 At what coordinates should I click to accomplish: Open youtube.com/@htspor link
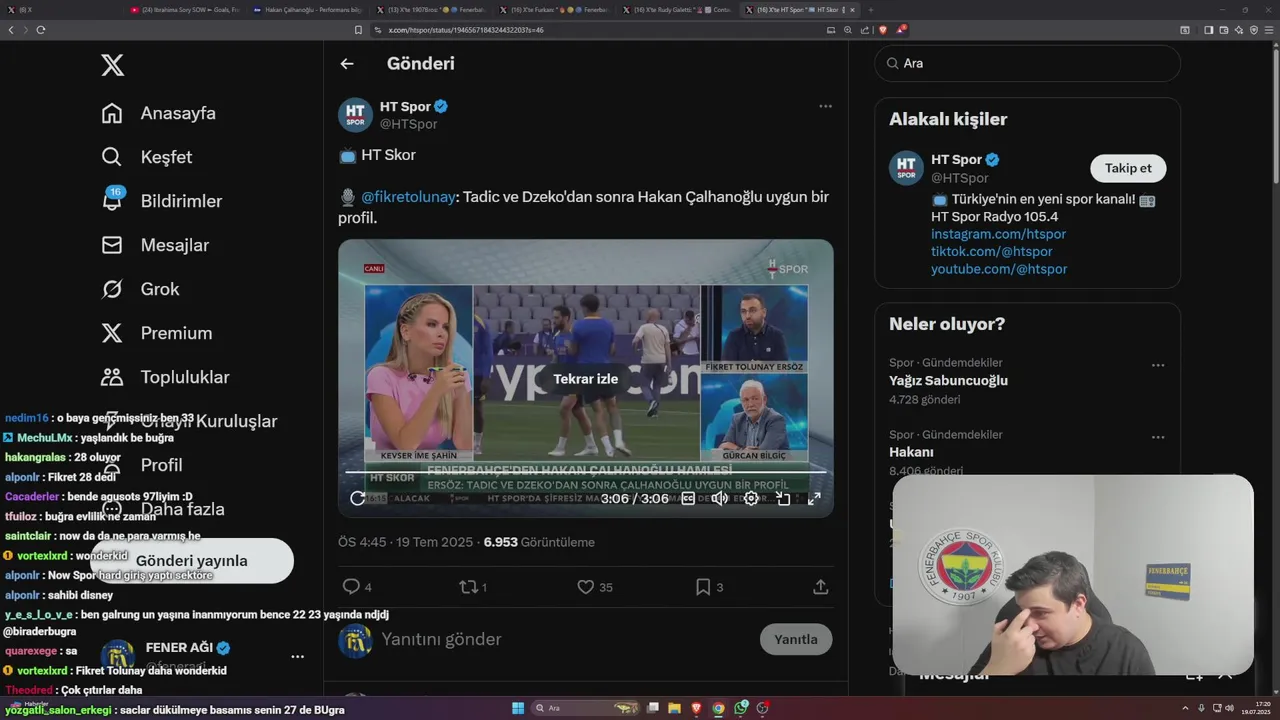[998, 269]
